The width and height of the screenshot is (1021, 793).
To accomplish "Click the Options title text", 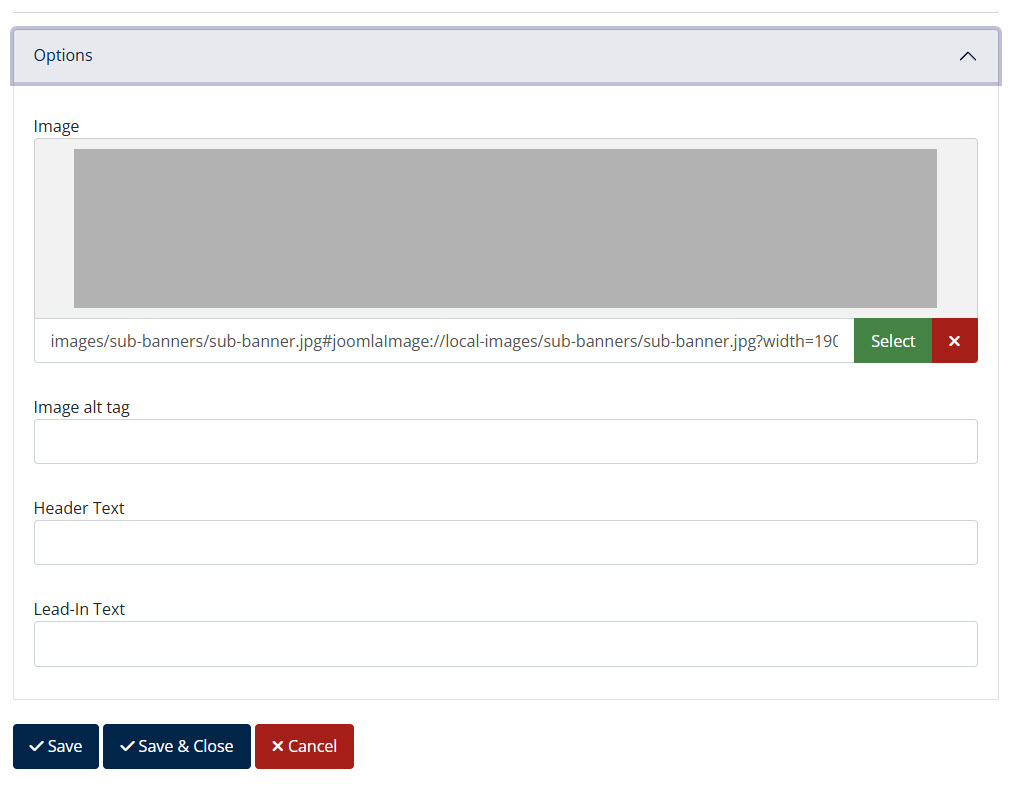I will pos(63,56).
